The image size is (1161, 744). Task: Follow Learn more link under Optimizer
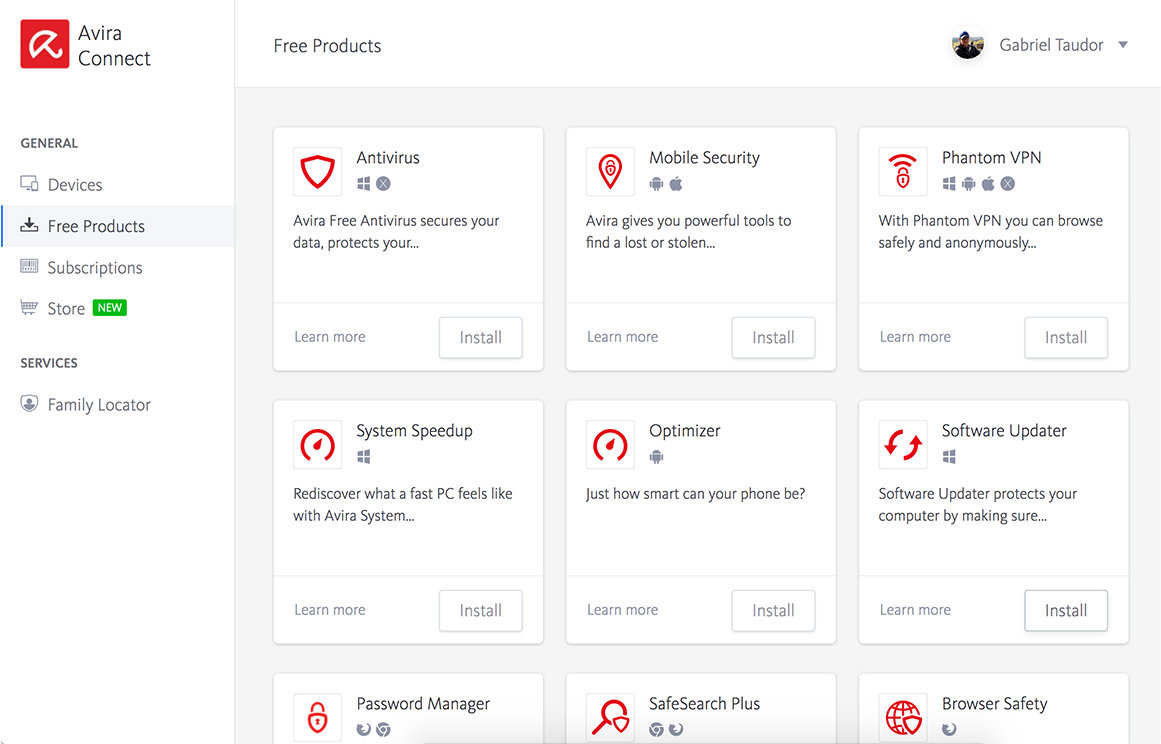tap(622, 610)
